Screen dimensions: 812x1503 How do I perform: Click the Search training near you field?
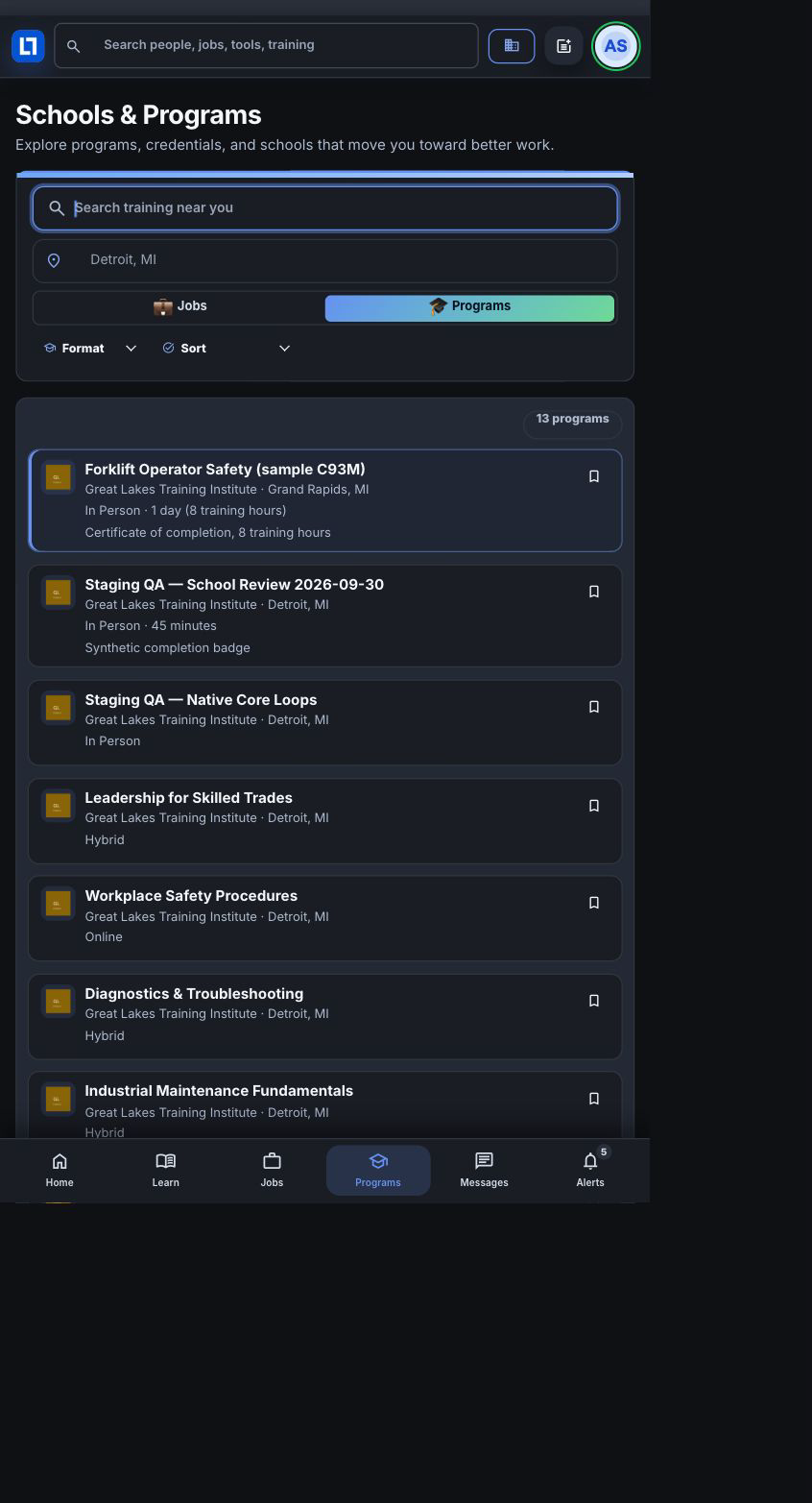[x=325, y=208]
